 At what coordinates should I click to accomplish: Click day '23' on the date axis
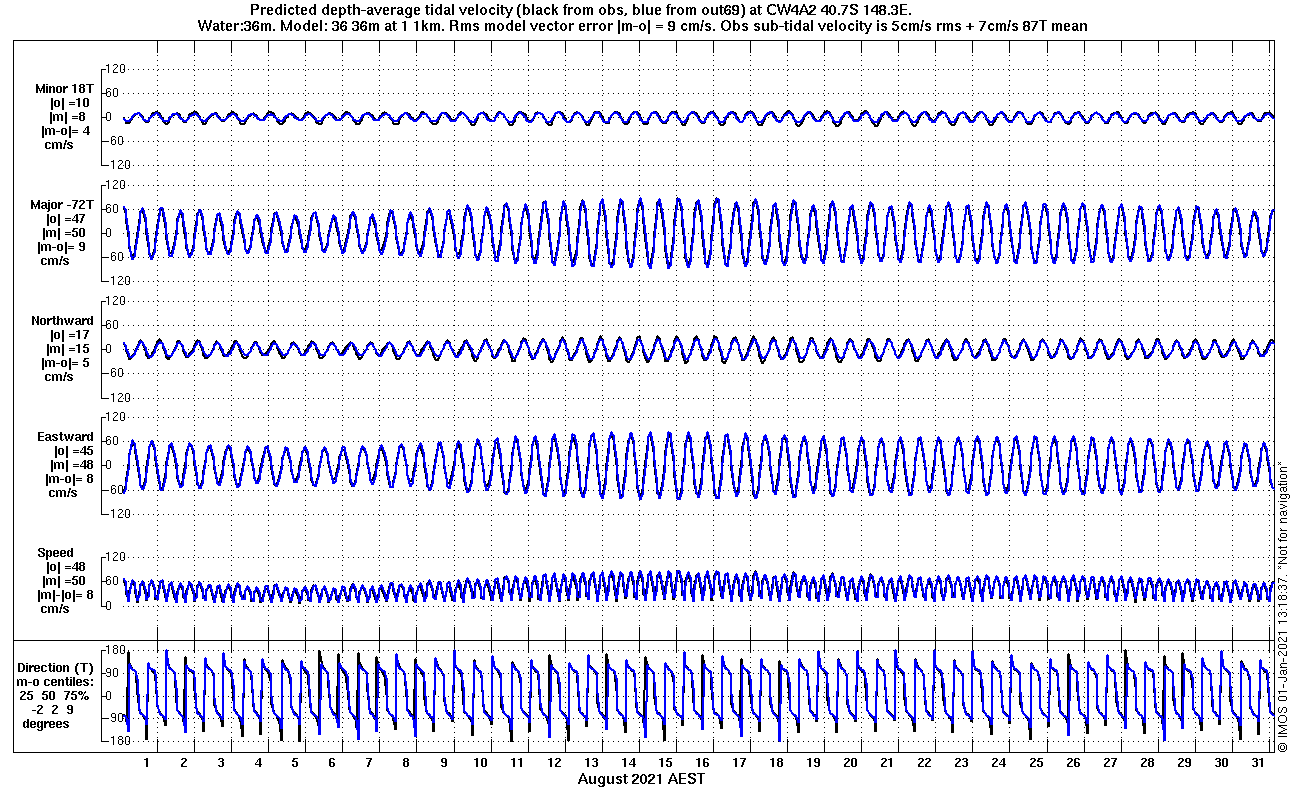(961, 763)
